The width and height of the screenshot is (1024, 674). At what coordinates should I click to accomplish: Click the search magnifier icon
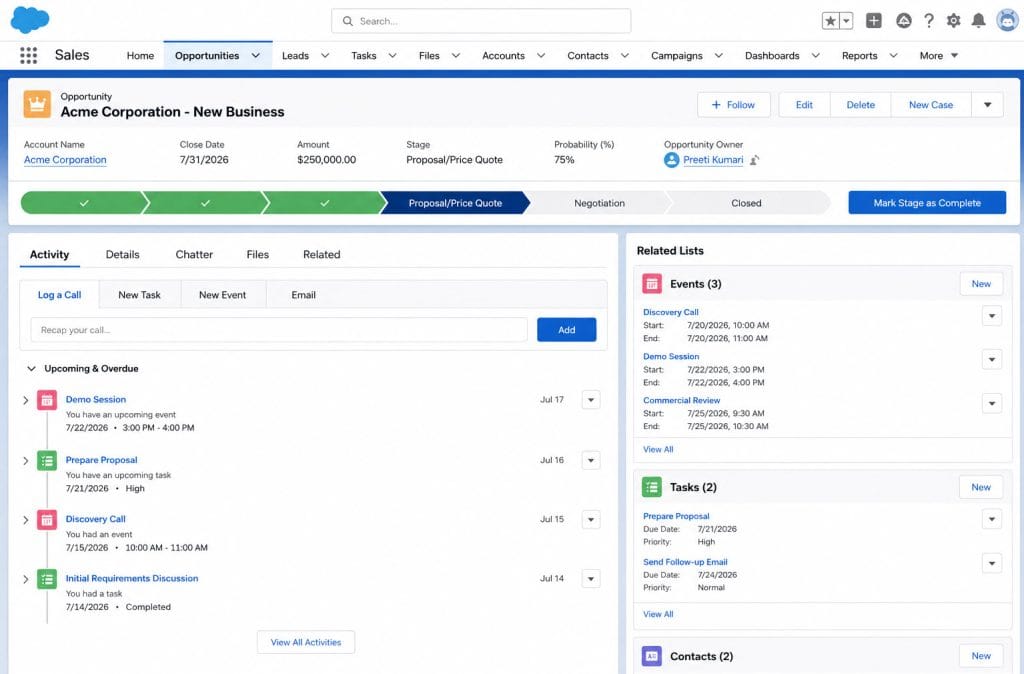pyautogui.click(x=348, y=21)
